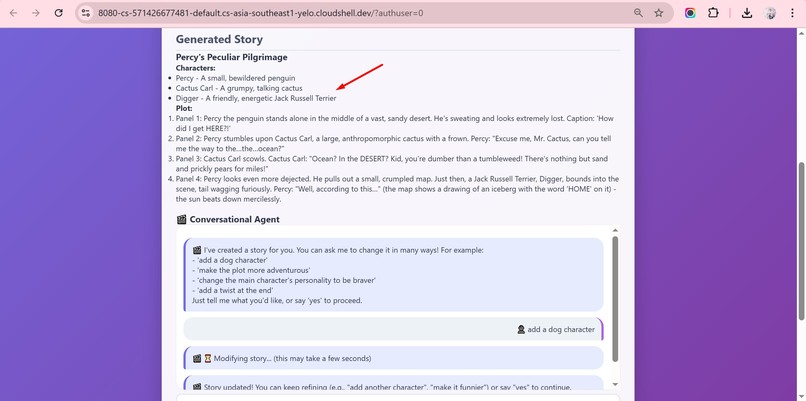Click the chat scrollbar down arrow
Screen dimensions: 806x401
coord(615,384)
